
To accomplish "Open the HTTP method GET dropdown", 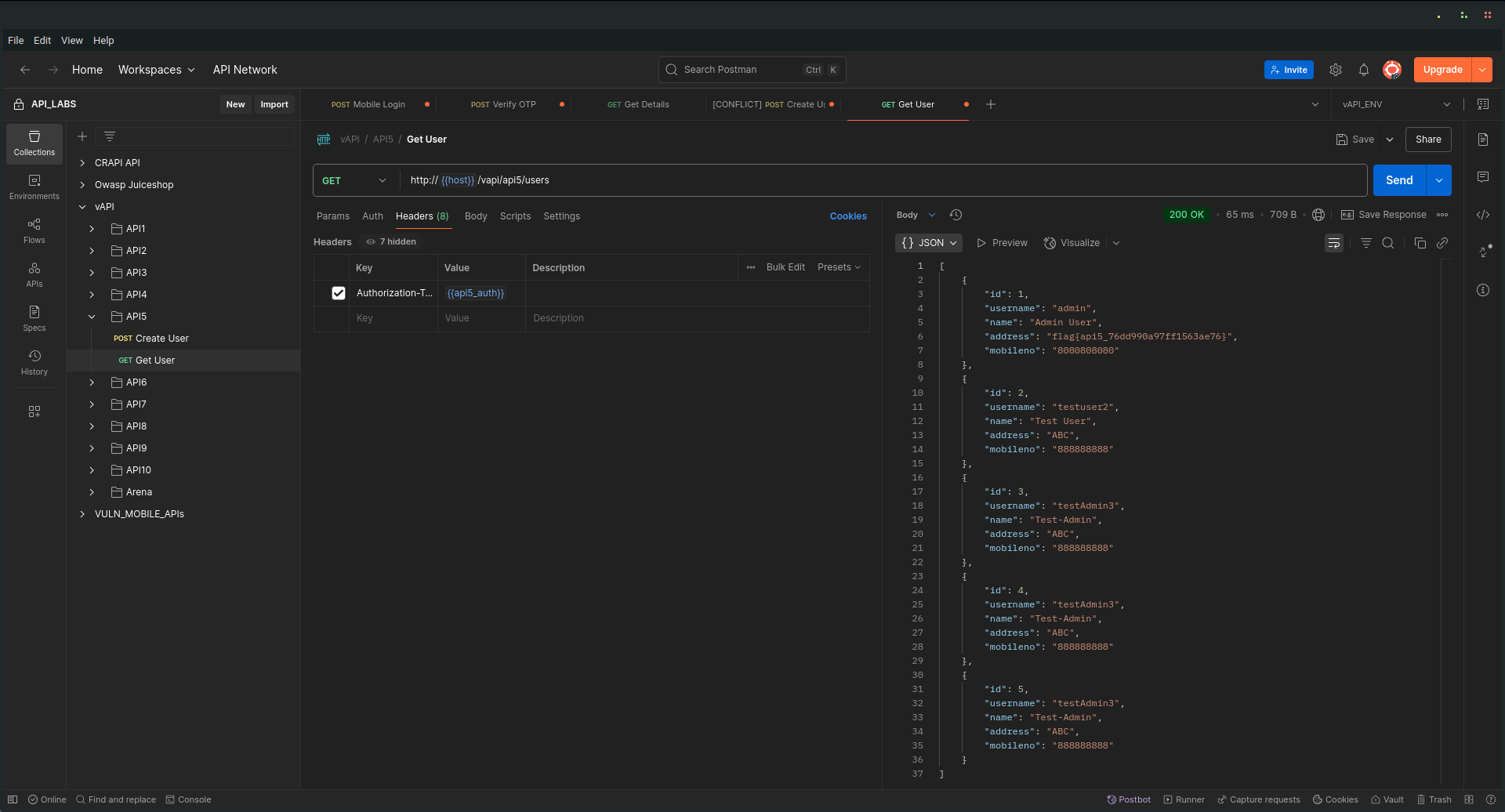I will [x=355, y=180].
